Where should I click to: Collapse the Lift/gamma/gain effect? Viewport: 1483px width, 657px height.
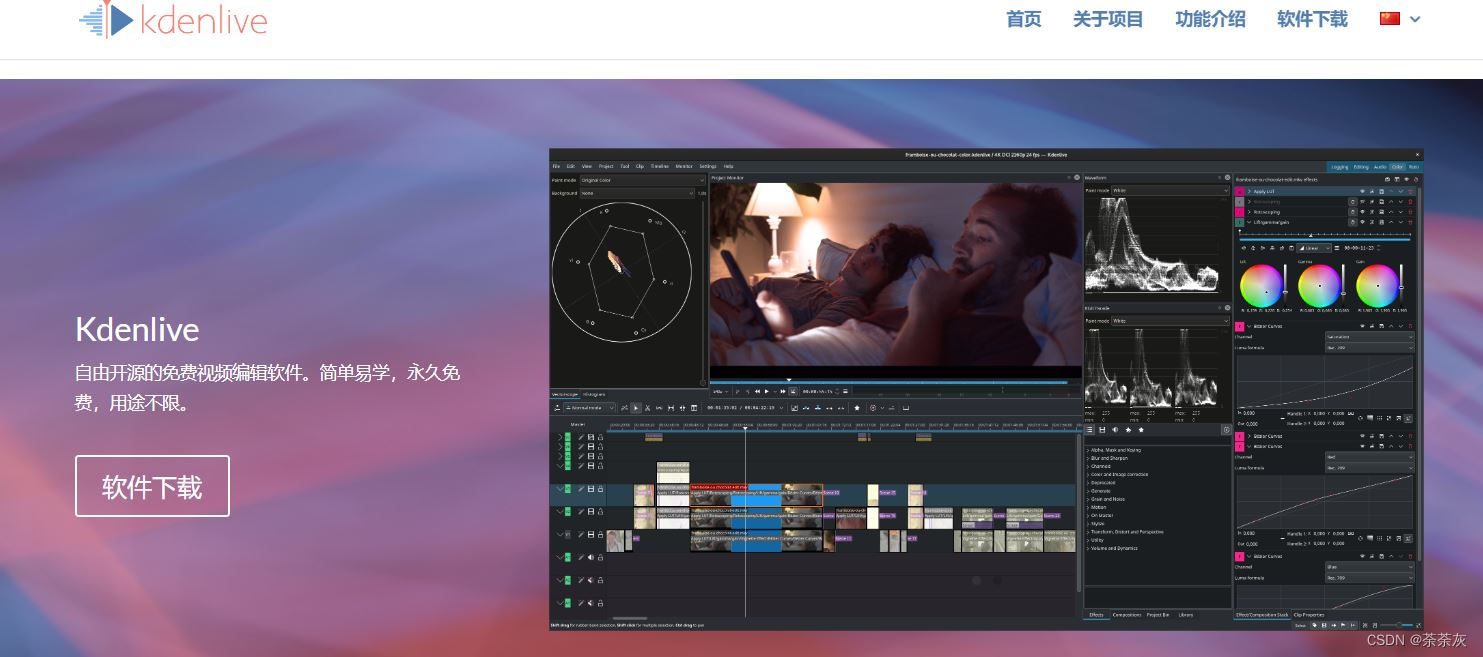1250,222
